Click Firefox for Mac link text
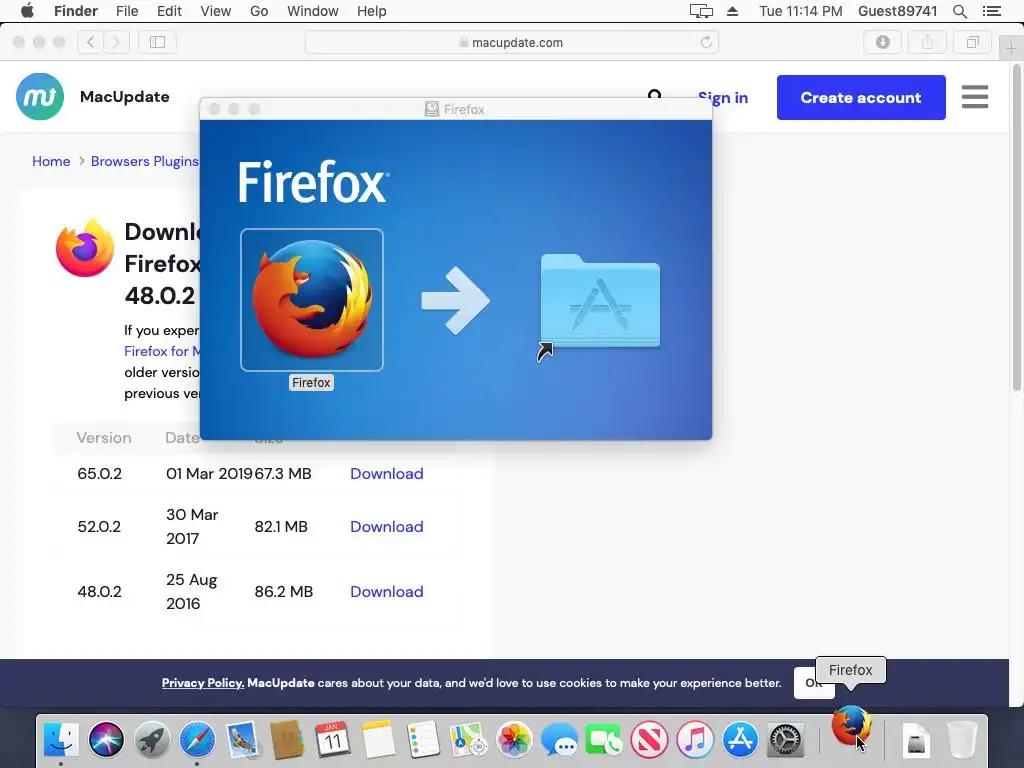 (x=161, y=351)
